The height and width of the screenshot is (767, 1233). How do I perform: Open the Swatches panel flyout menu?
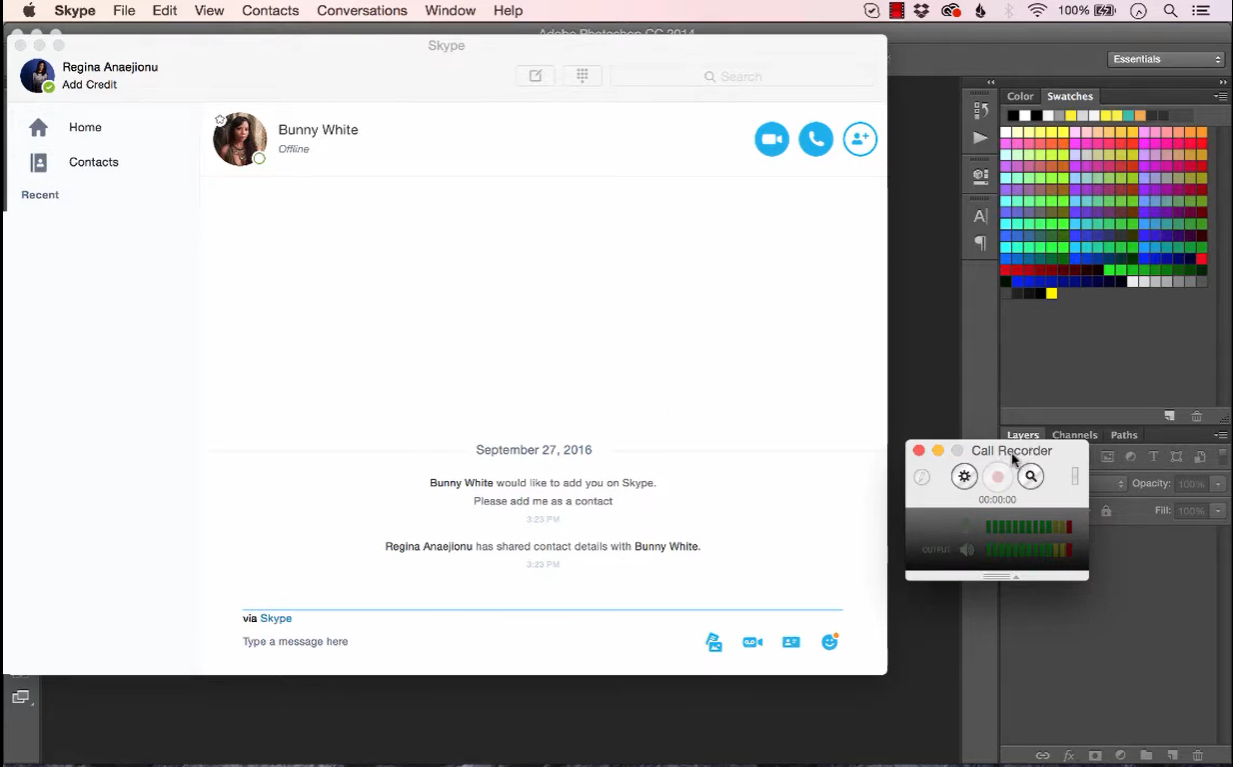[x=1219, y=96]
